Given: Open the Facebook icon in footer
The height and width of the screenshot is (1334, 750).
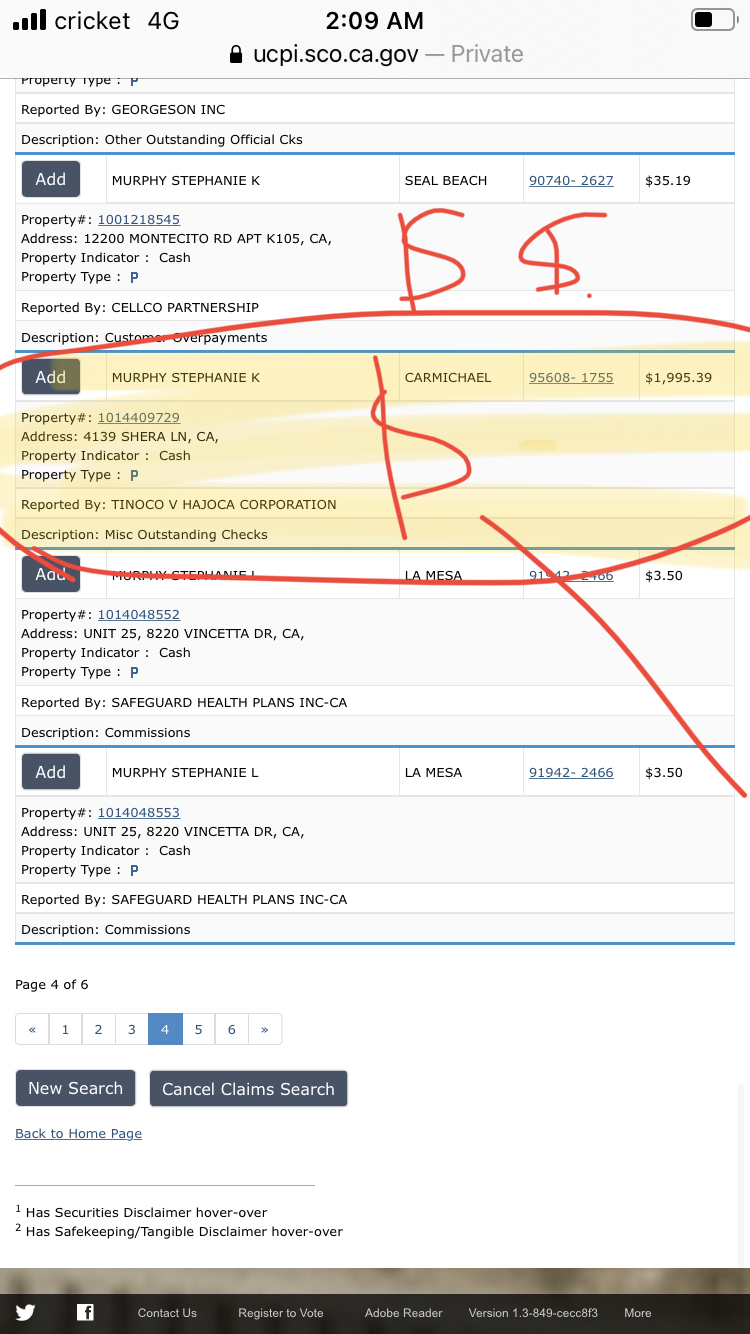Looking at the screenshot, I should click(85, 1313).
